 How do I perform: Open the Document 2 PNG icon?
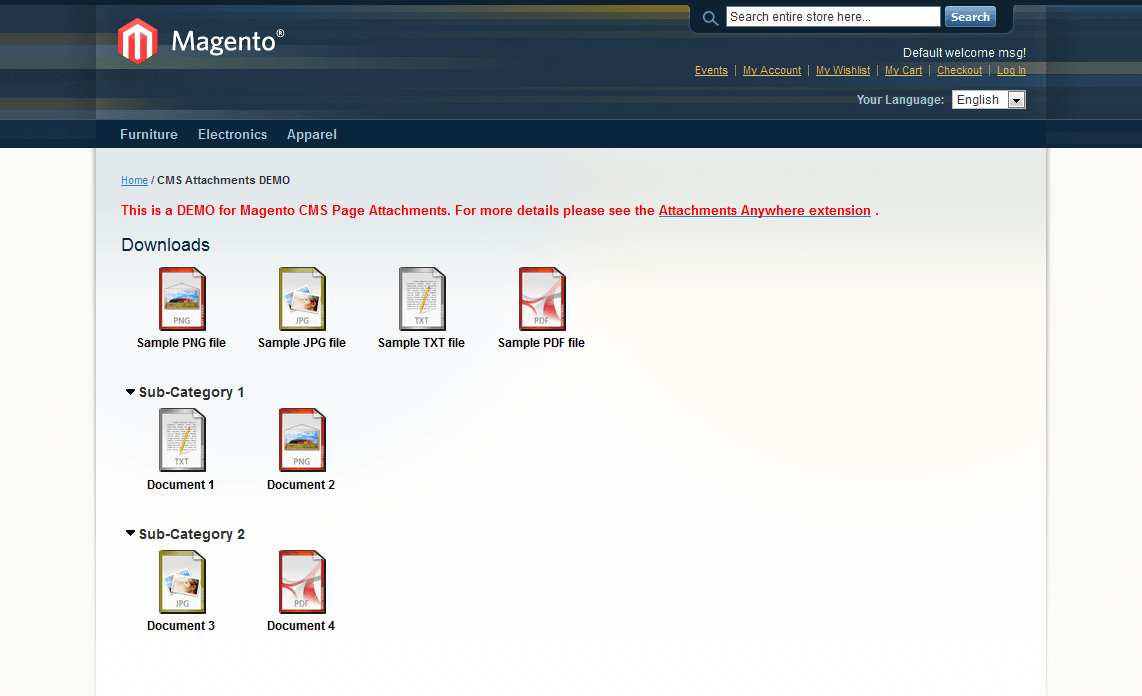tap(302, 440)
